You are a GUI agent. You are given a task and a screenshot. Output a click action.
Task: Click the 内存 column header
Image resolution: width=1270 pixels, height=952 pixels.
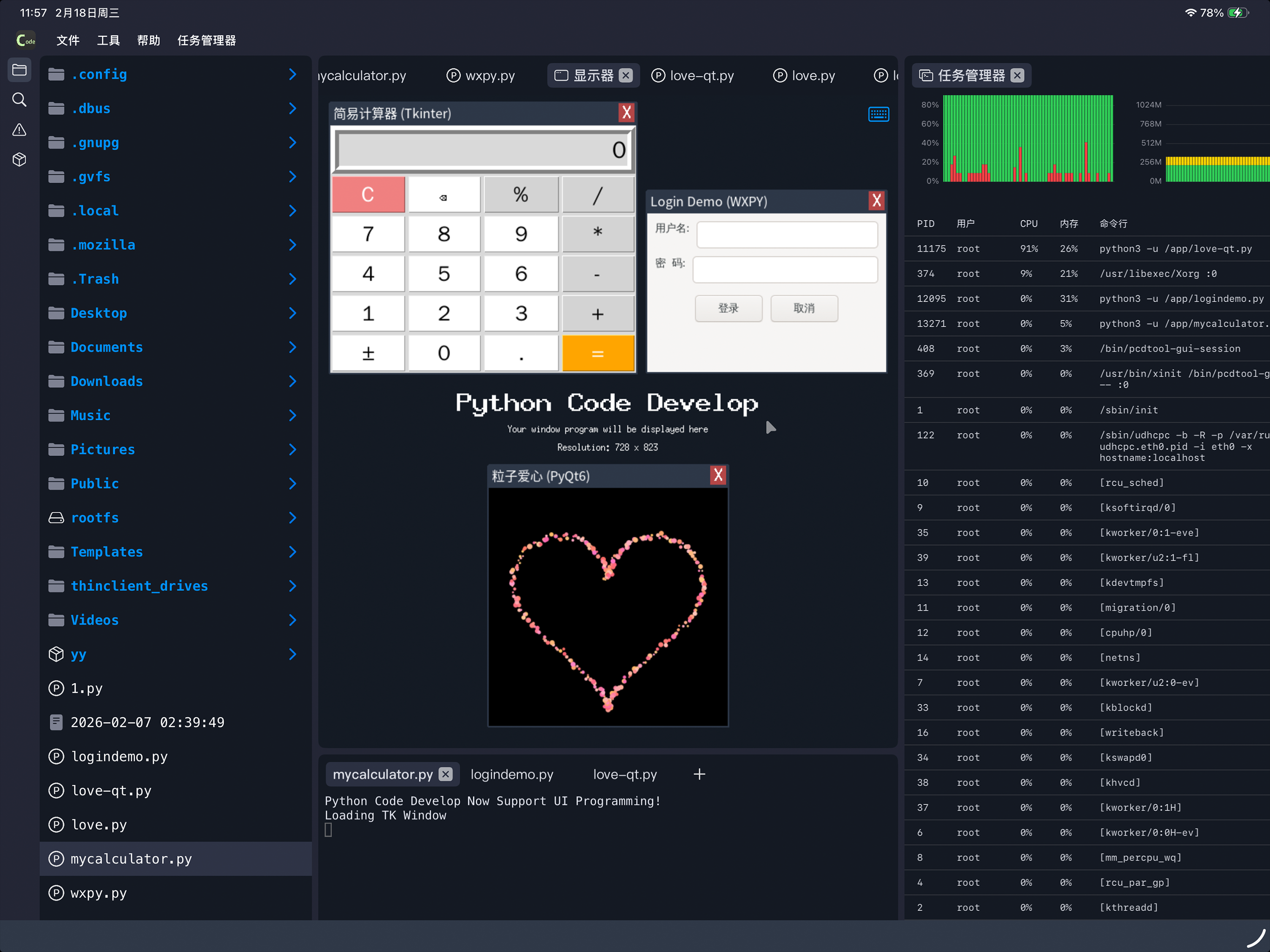pos(1068,224)
